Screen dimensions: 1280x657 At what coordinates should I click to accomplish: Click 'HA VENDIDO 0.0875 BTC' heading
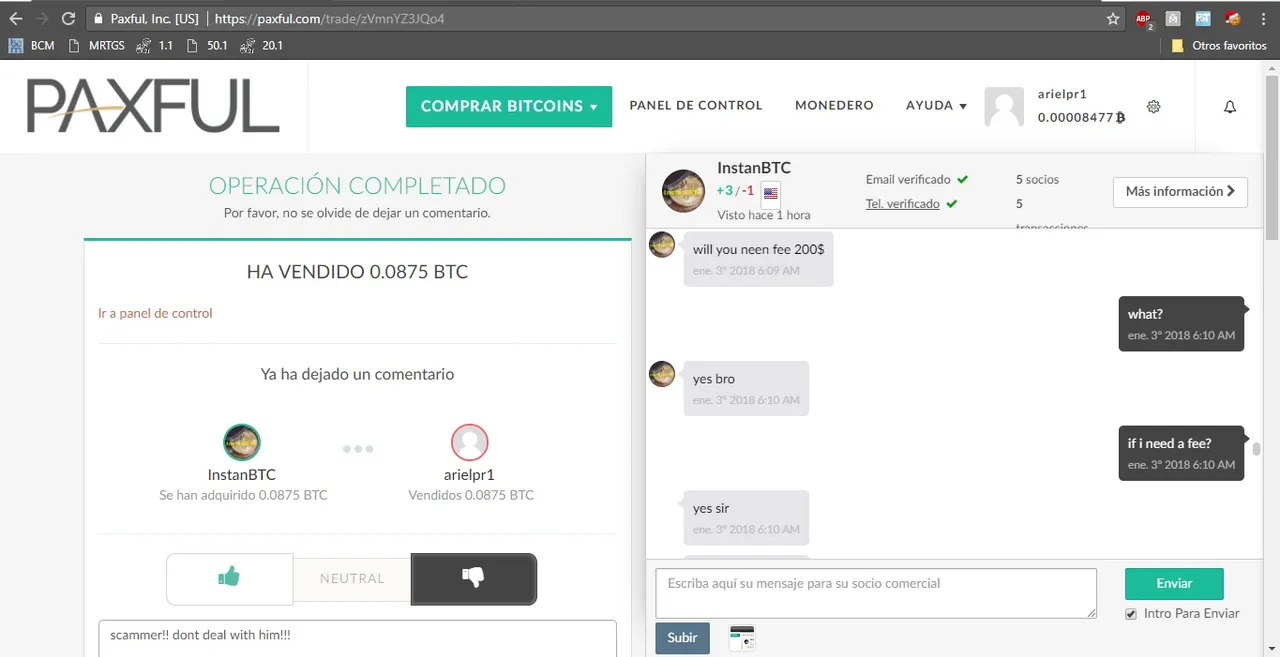[x=357, y=272]
